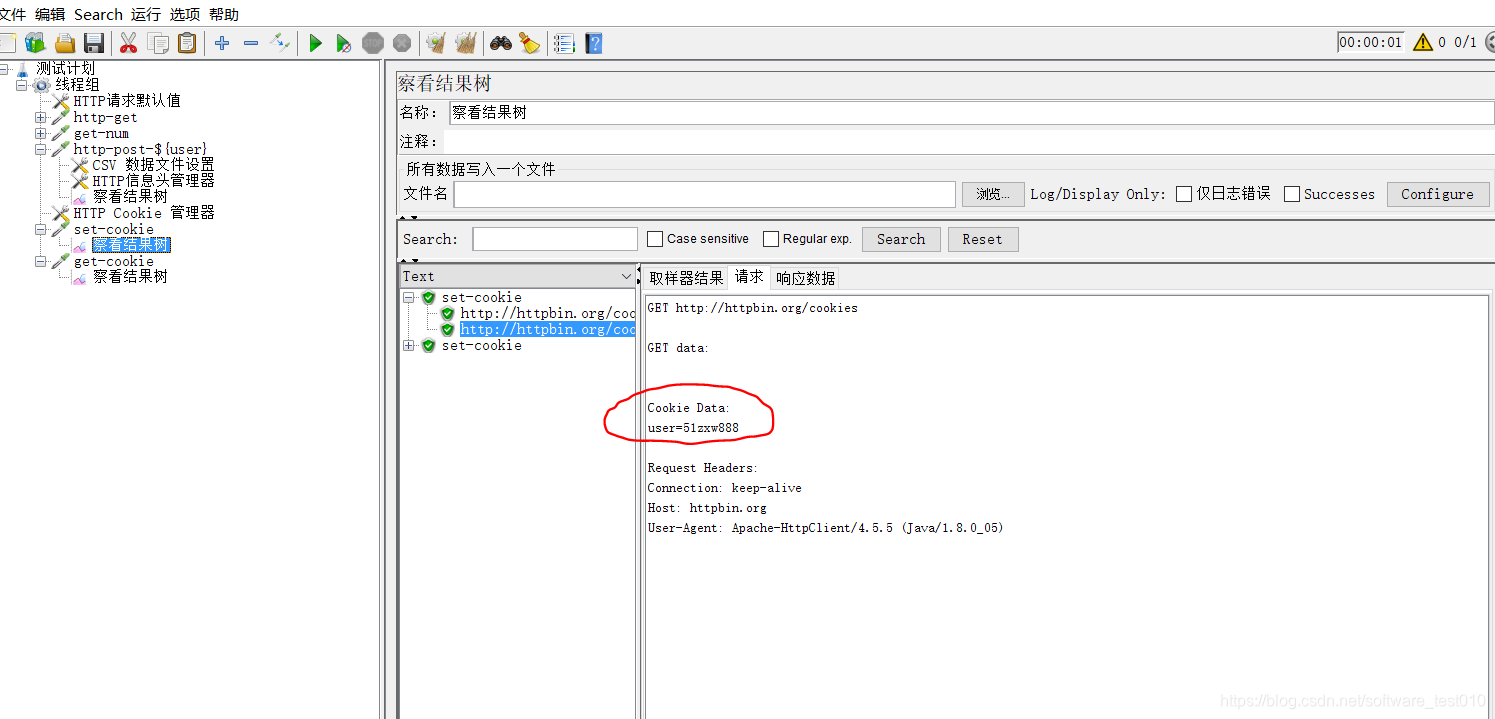This screenshot has width=1495, height=719.
Task: Select 察看结果树 under get-cookie
Action: [x=130, y=277]
